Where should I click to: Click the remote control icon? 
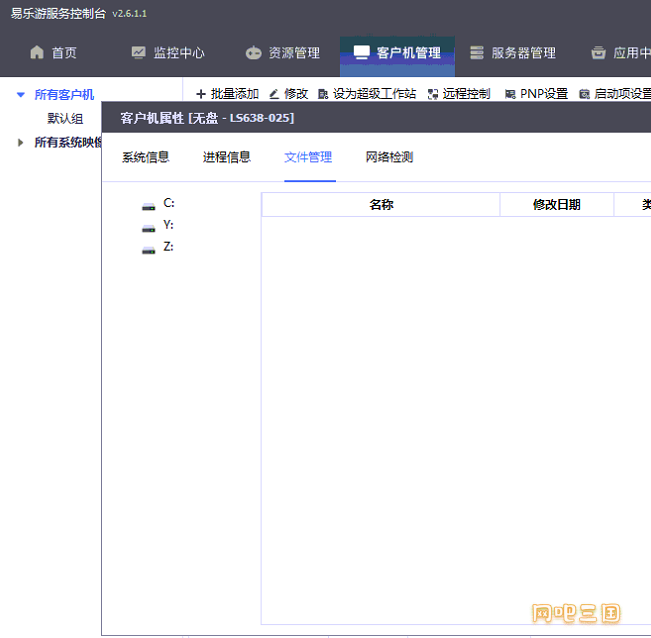pyautogui.click(x=433, y=95)
